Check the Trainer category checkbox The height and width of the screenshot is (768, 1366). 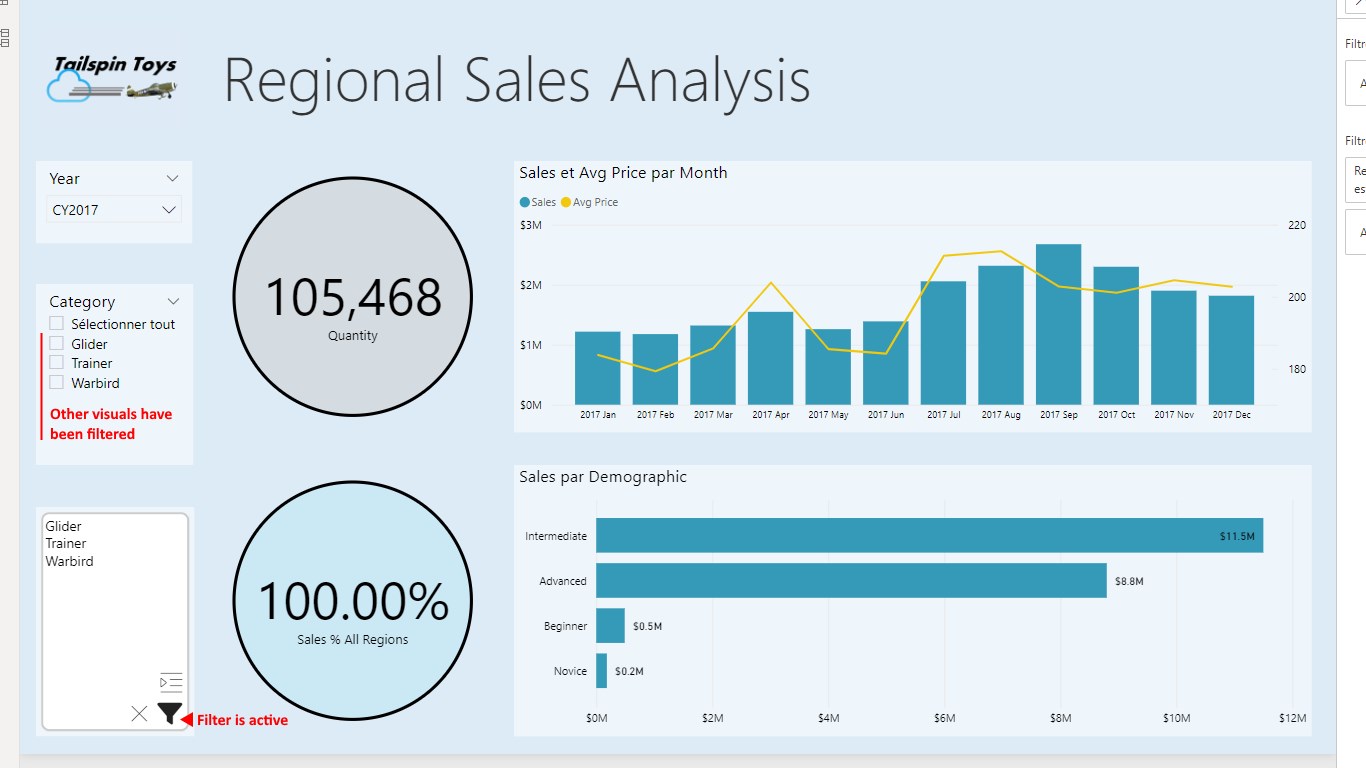coord(57,363)
